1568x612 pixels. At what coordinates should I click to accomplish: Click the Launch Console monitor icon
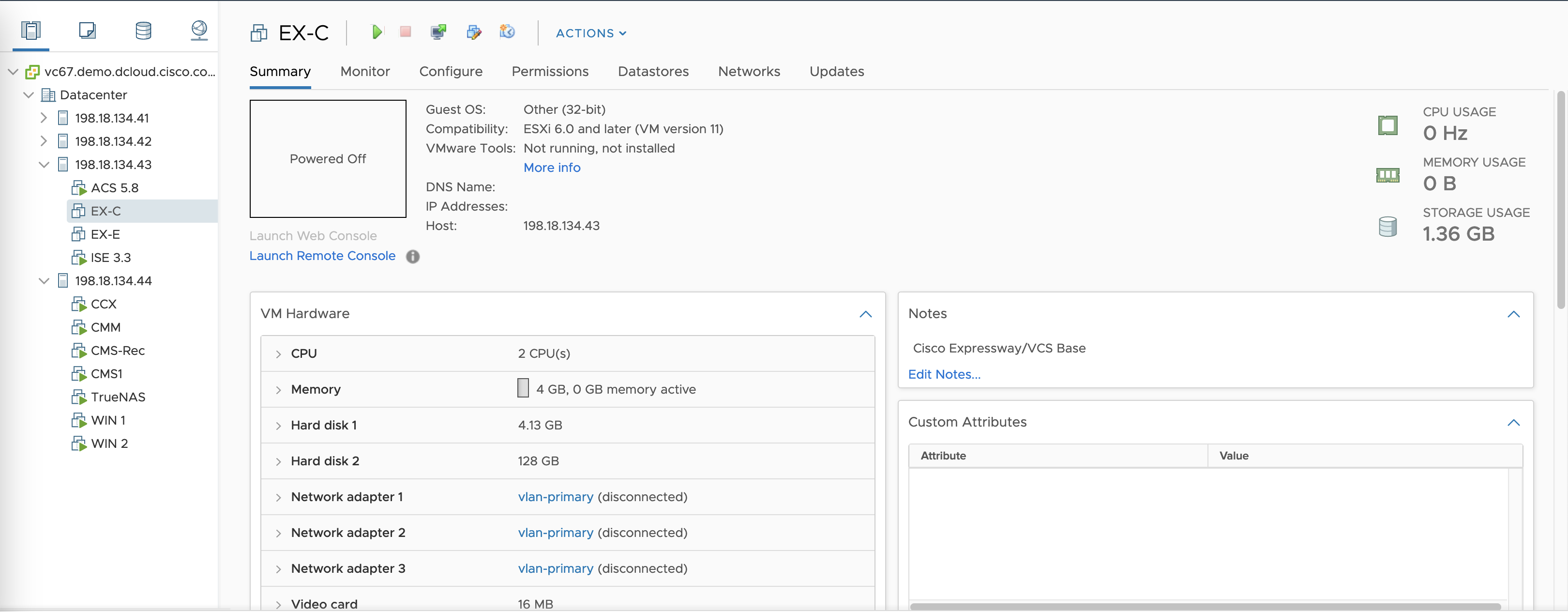pyautogui.click(x=438, y=31)
